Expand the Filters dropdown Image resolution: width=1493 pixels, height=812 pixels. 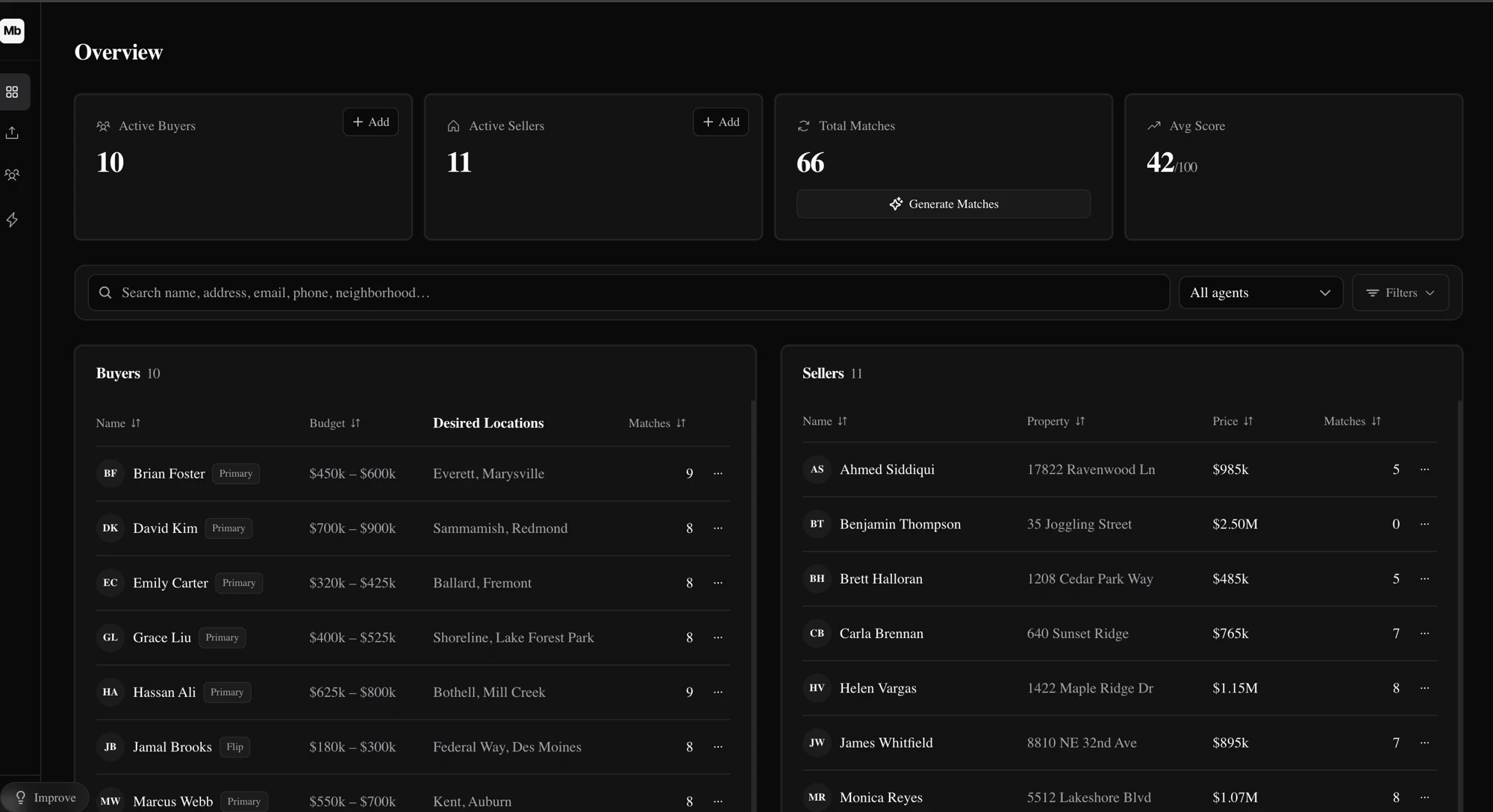[x=1400, y=293]
